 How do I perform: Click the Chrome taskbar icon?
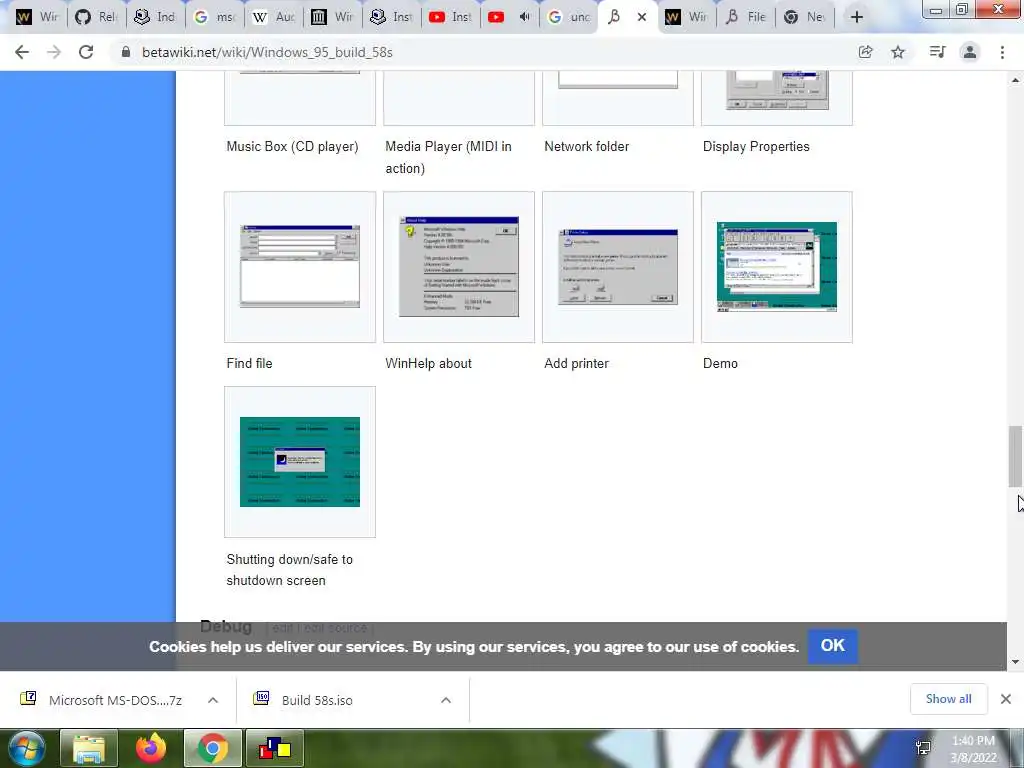point(213,748)
